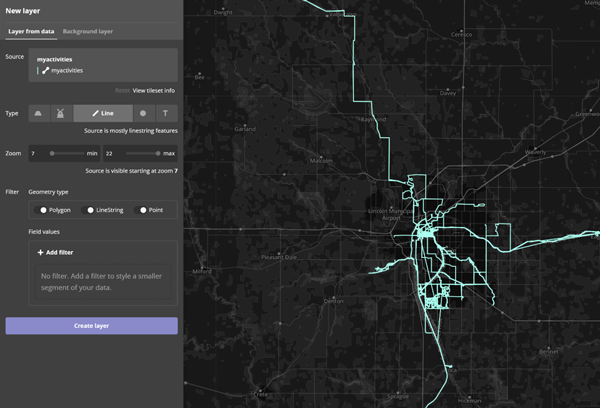Click the plus icon beside Add filter
This screenshot has height=408, width=600.
pyautogui.click(x=40, y=252)
